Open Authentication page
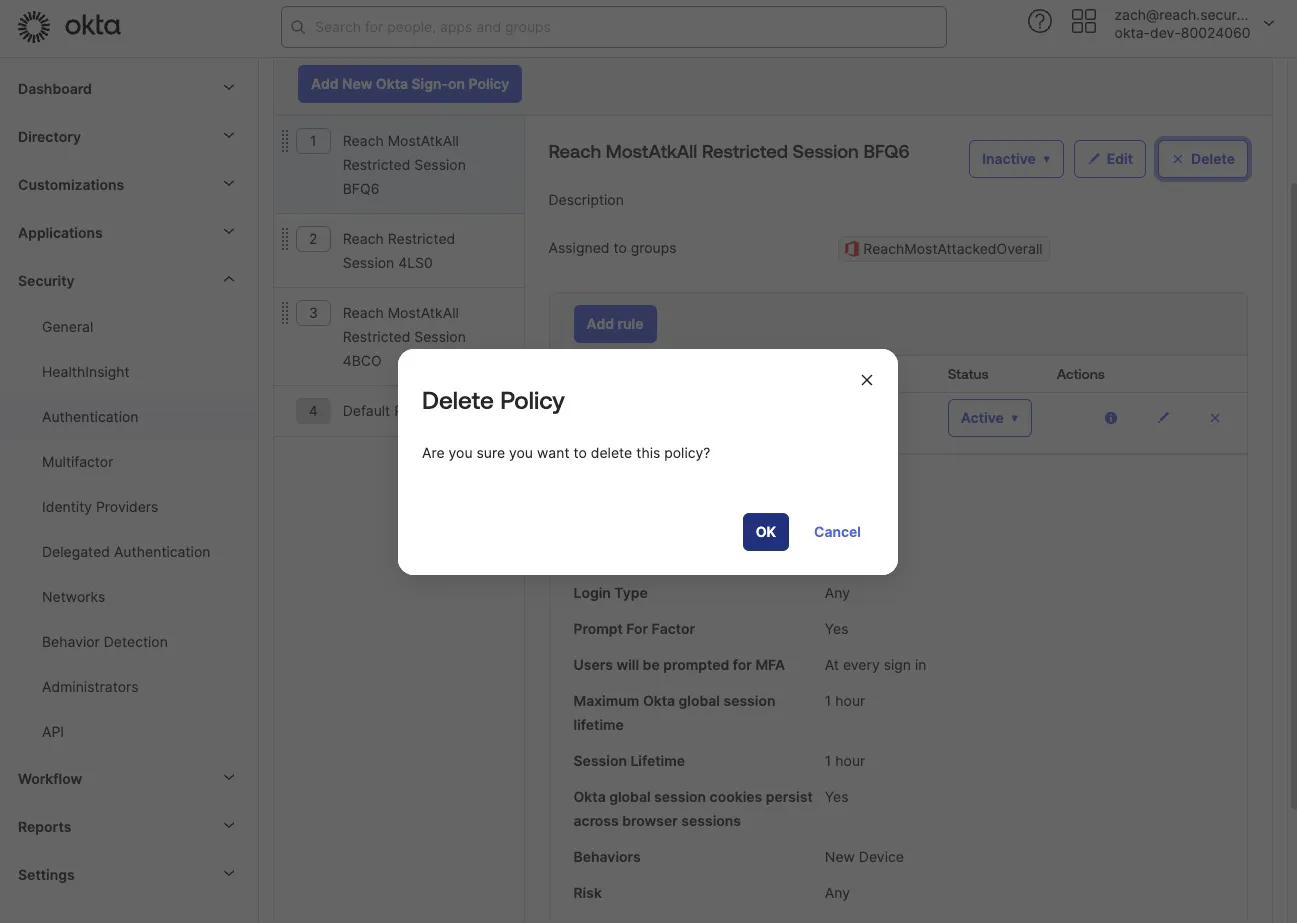Screen dimensions: 1297x923 coord(90,417)
